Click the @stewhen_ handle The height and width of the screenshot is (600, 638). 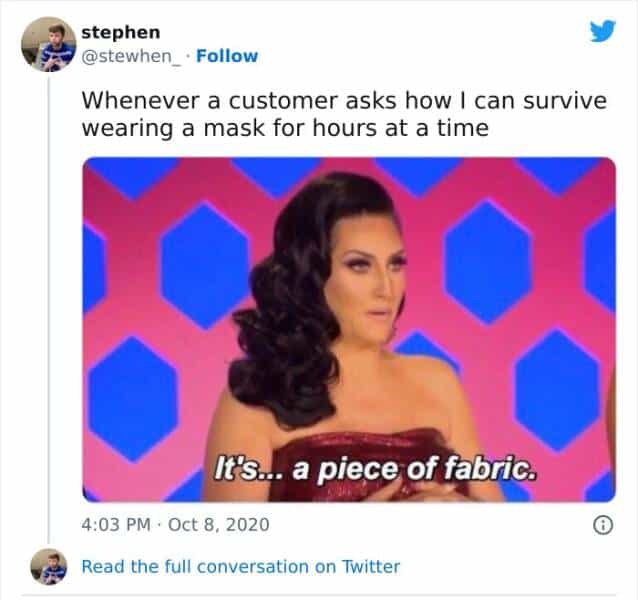pos(131,57)
